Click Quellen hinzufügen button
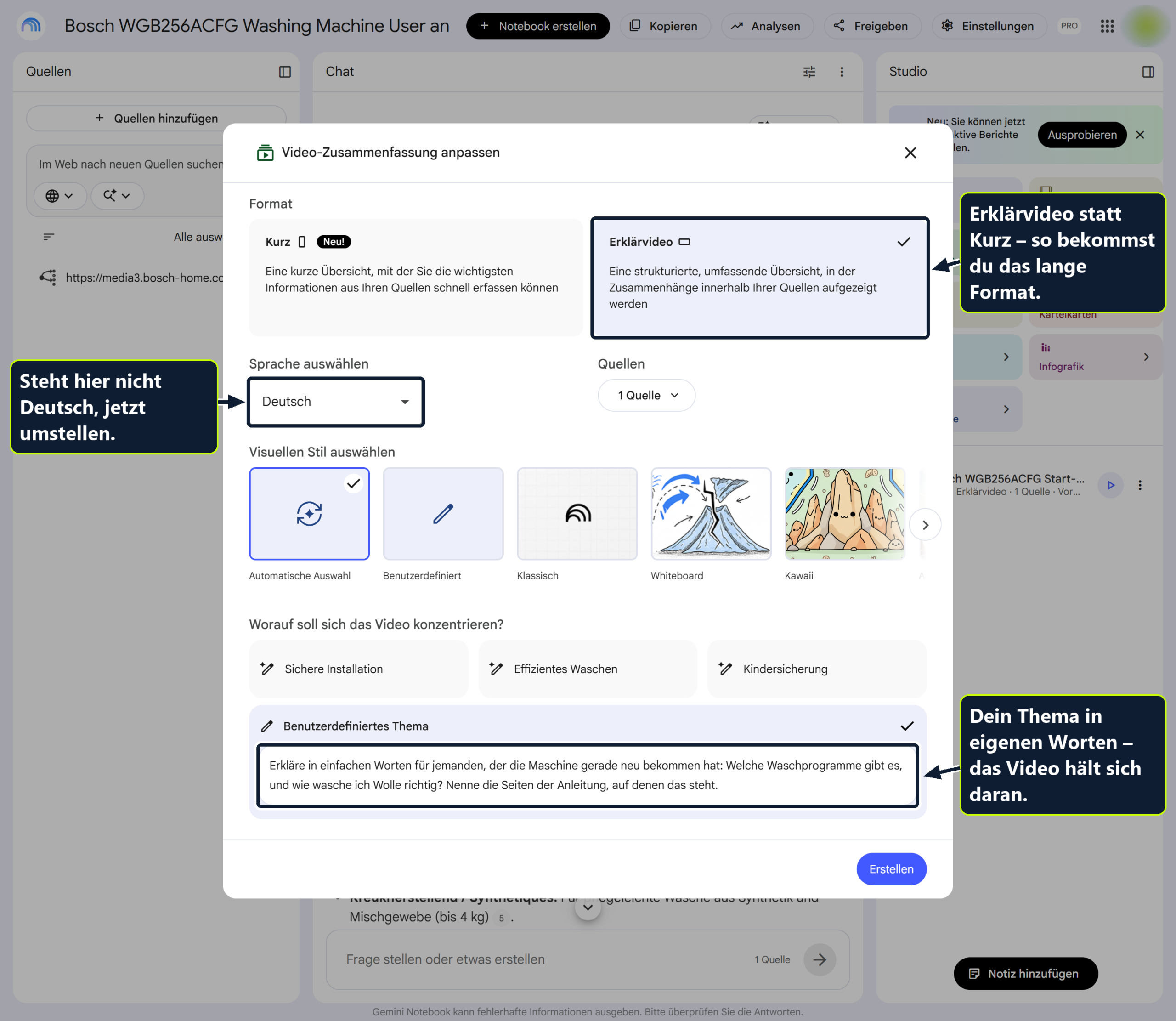 point(156,119)
